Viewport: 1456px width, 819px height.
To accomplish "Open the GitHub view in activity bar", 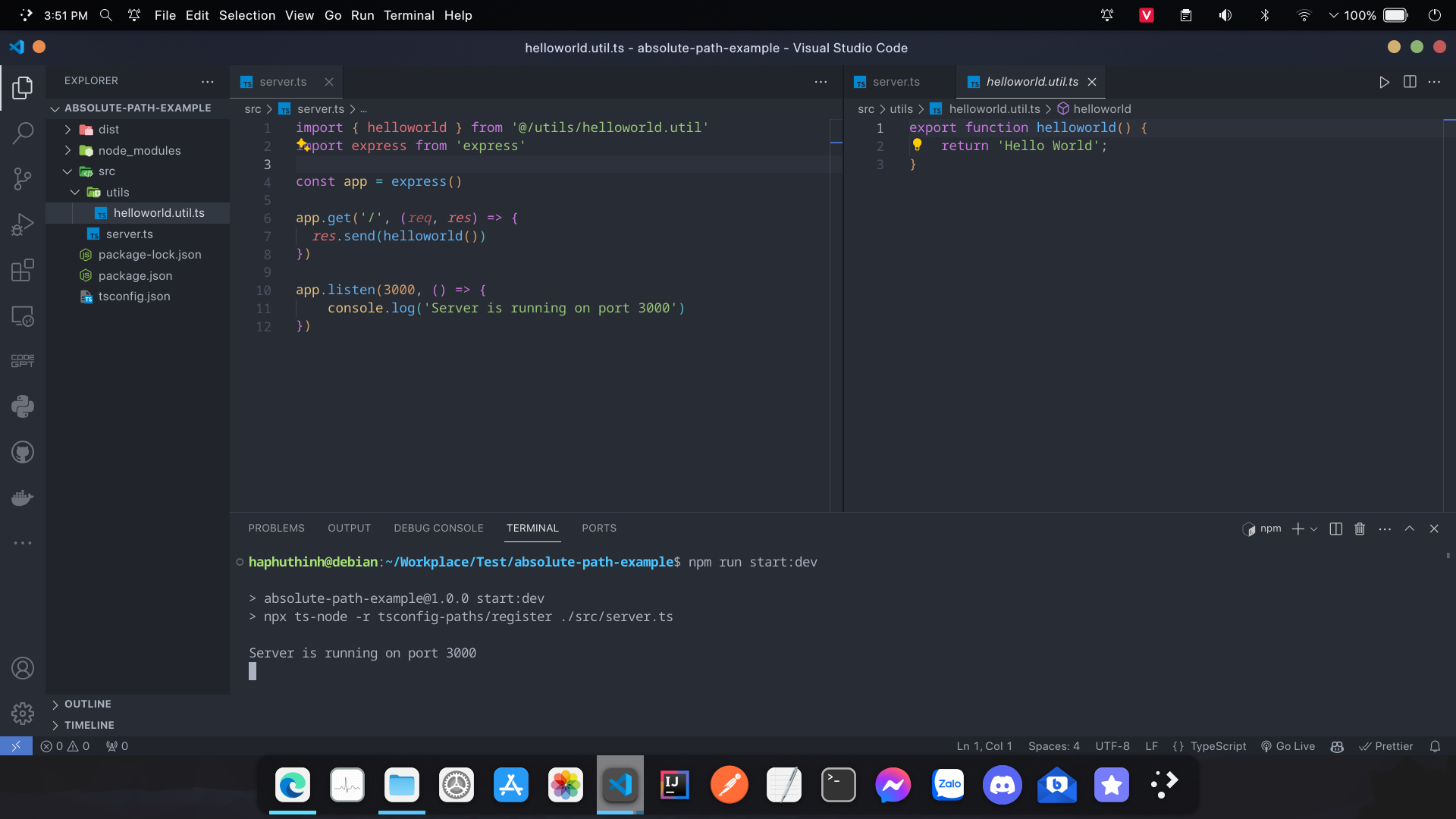I will [x=23, y=453].
